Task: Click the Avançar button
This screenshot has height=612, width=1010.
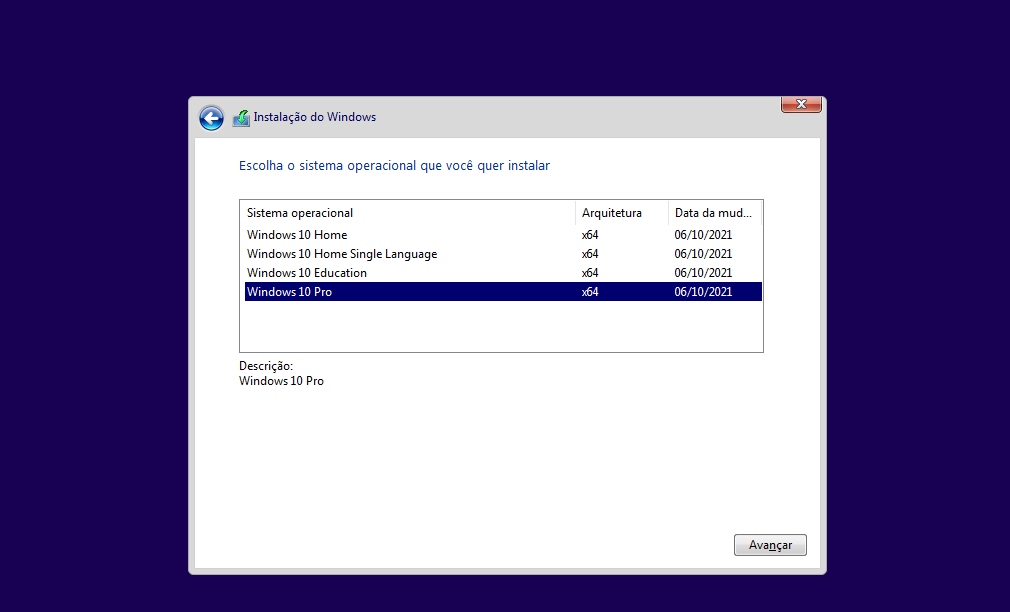Action: pyautogui.click(x=770, y=545)
